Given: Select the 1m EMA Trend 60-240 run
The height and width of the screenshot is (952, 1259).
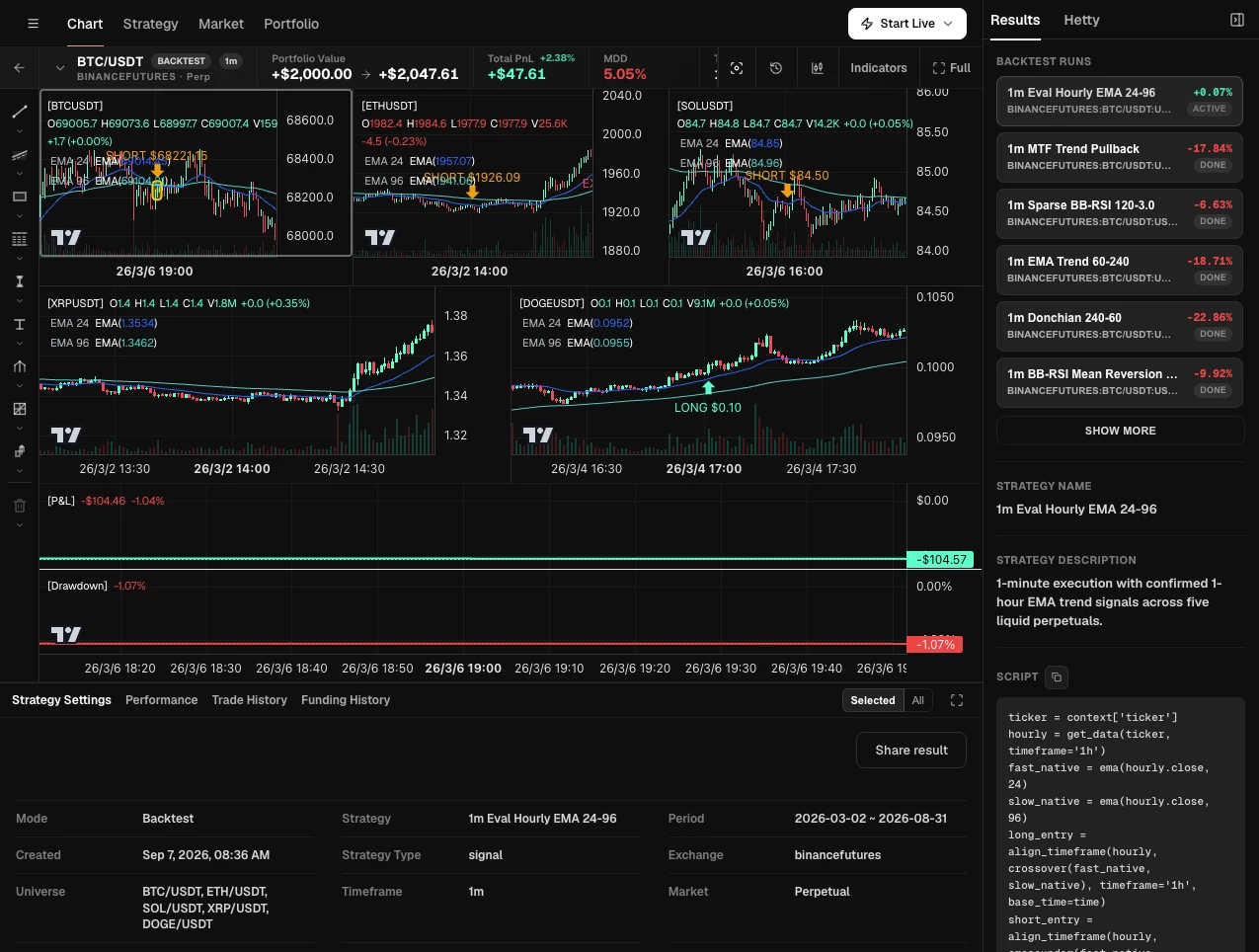Looking at the screenshot, I should click(x=1120, y=269).
